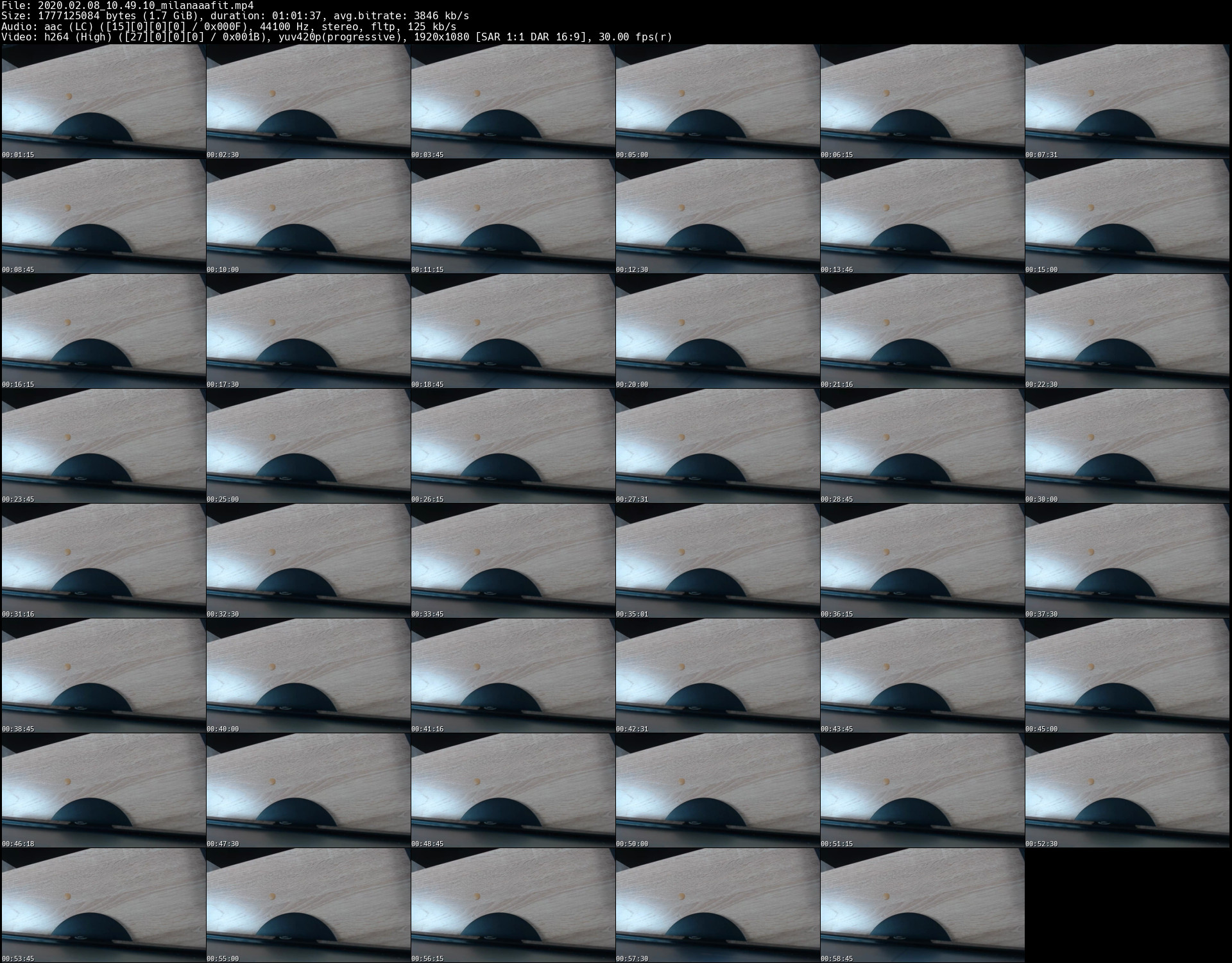Choose the video frame at 00:27:31
The width and height of the screenshot is (1232, 963).
click(717, 446)
